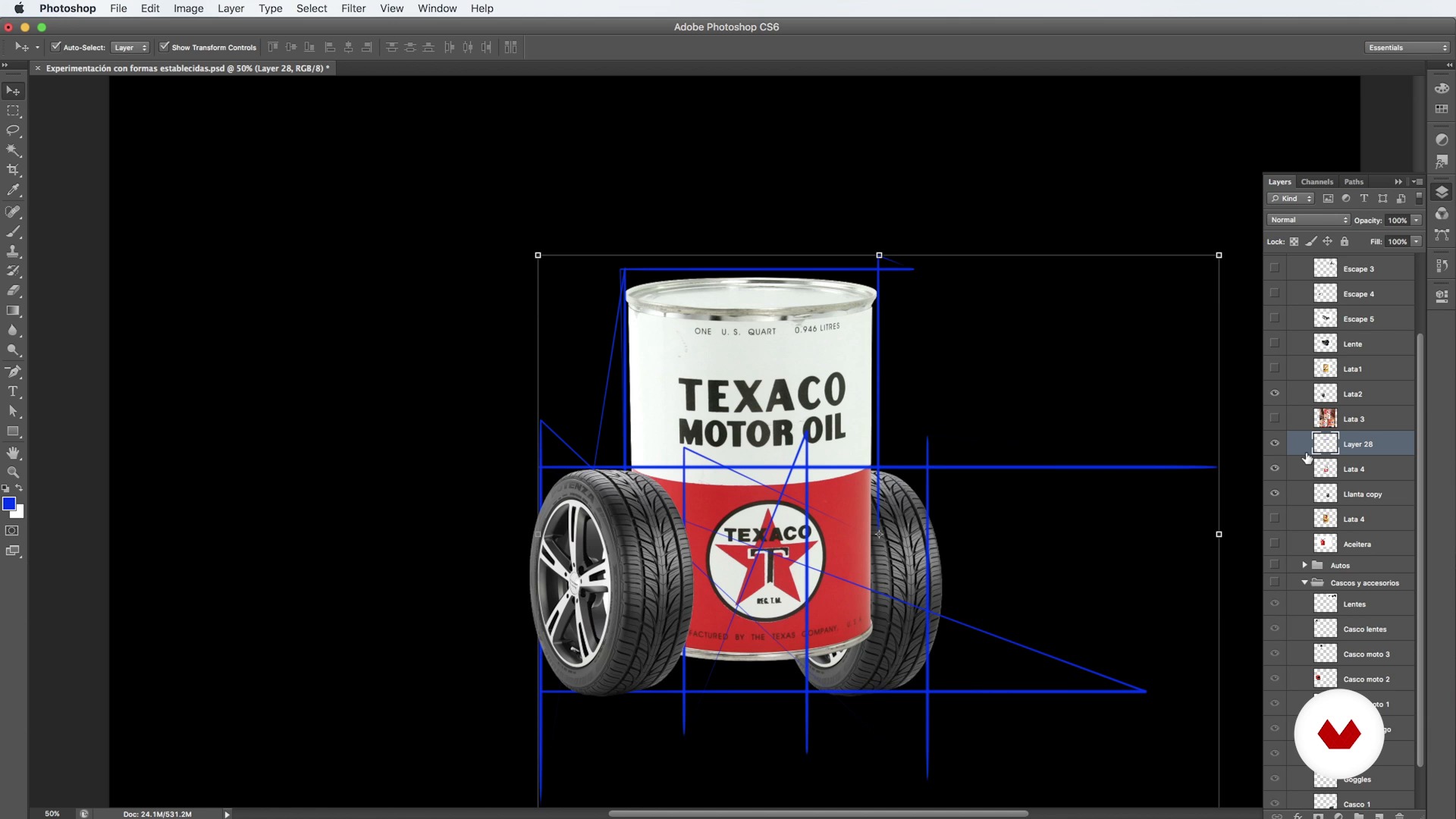Image resolution: width=1456 pixels, height=819 pixels.
Task: Show the Lata 3 layer
Action: tap(1275, 419)
